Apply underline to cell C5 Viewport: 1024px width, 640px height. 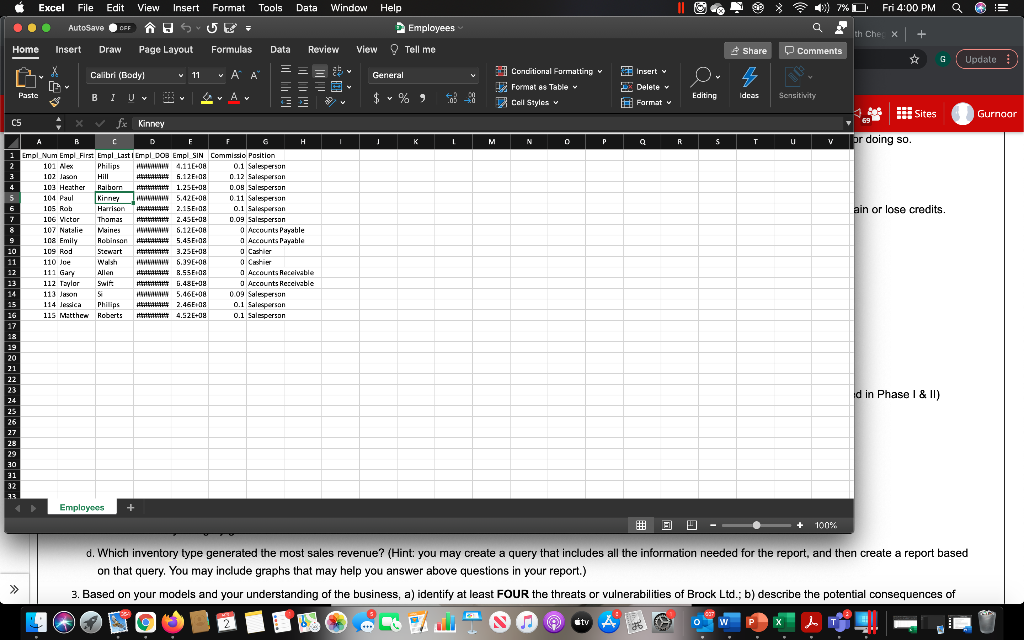(x=130, y=97)
